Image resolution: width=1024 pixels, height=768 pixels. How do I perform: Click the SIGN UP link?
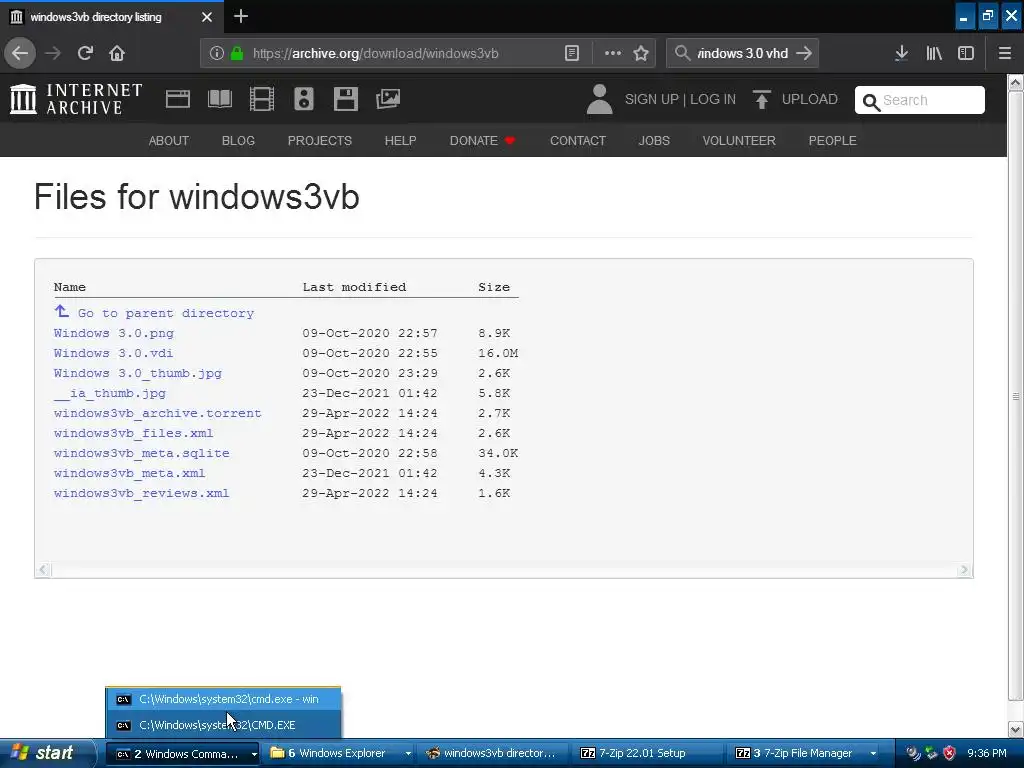[x=652, y=99]
